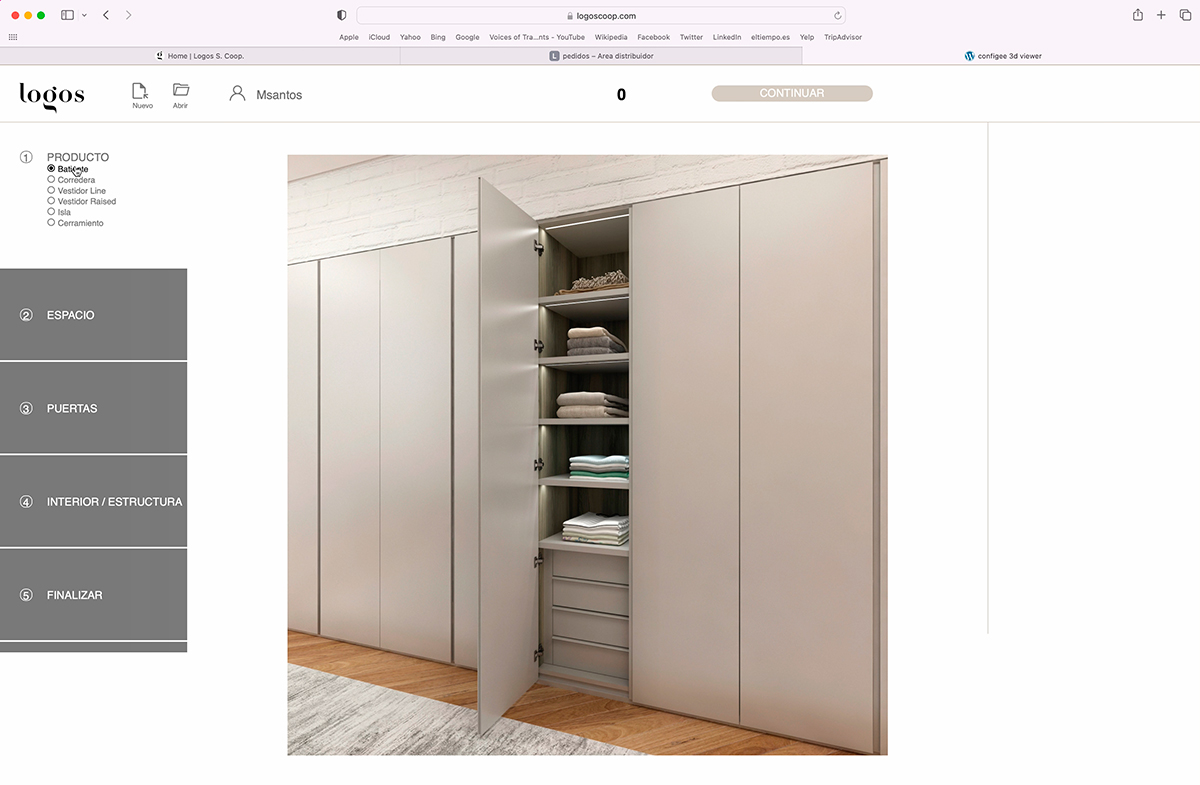Viewport: 1200px width, 785px height.
Task: Select the Batiente product option
Action: pyautogui.click(x=68, y=169)
